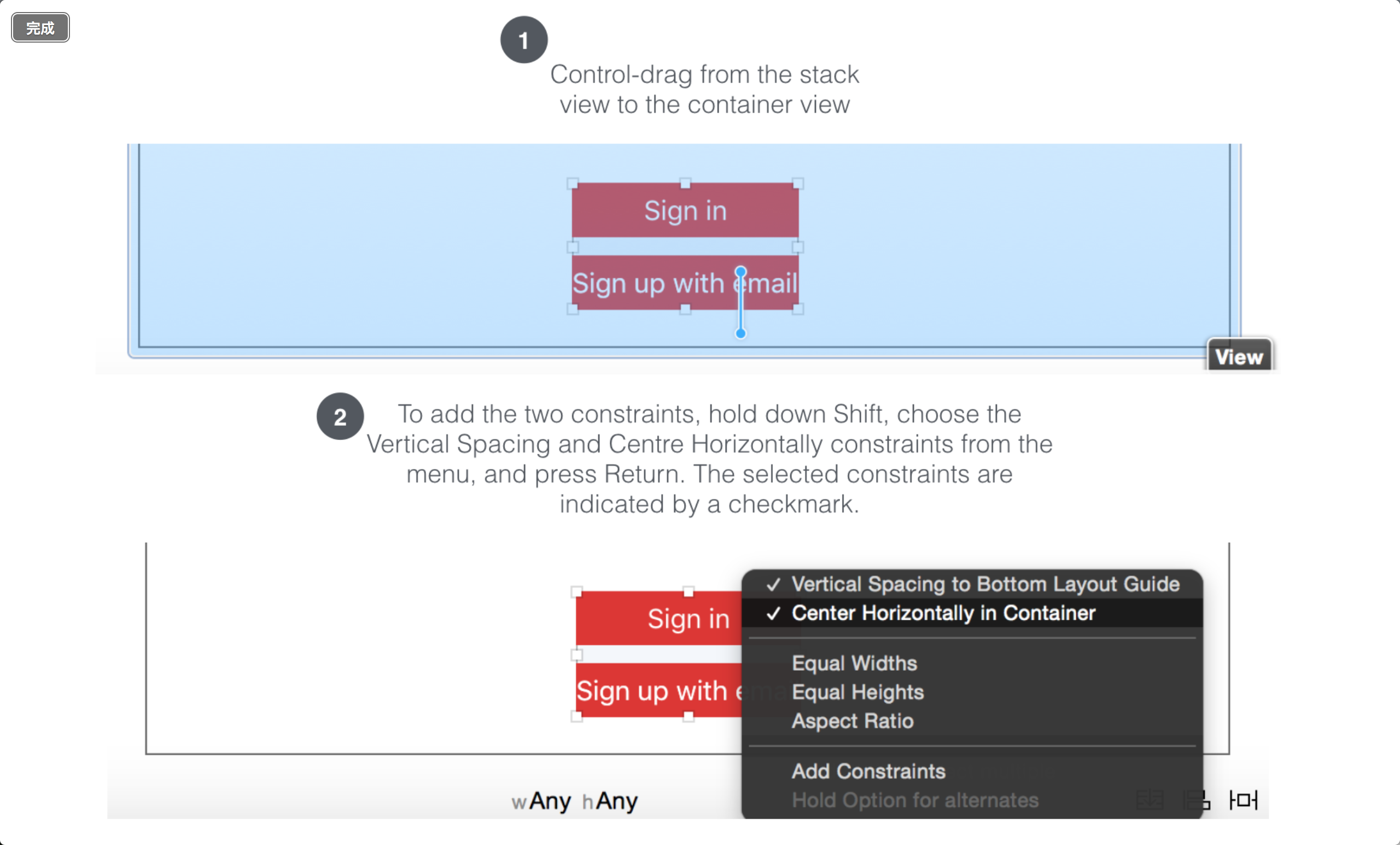
Task: Click the top-center resize handle of the upper stack view
Action: pos(685,184)
